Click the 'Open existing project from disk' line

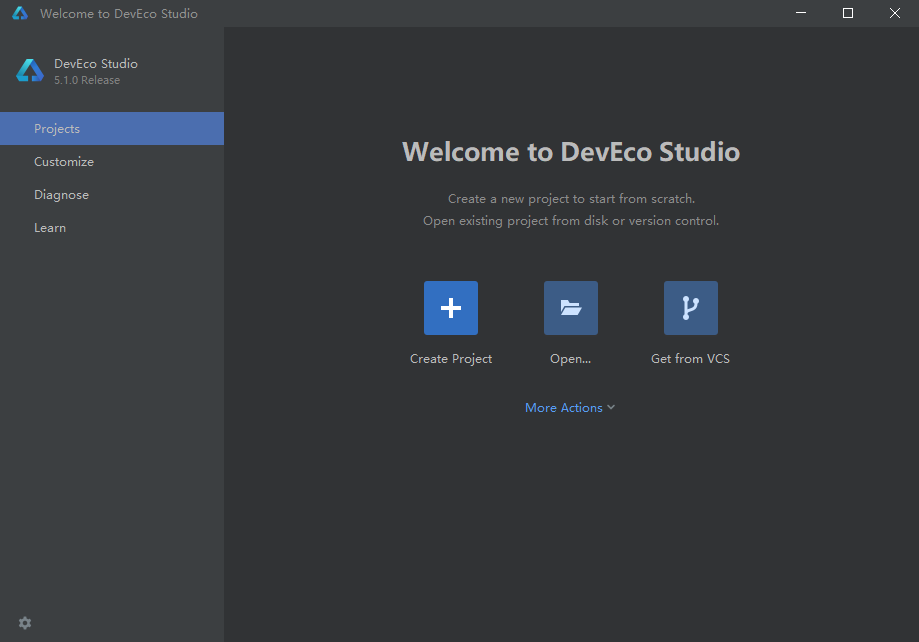[571, 221]
